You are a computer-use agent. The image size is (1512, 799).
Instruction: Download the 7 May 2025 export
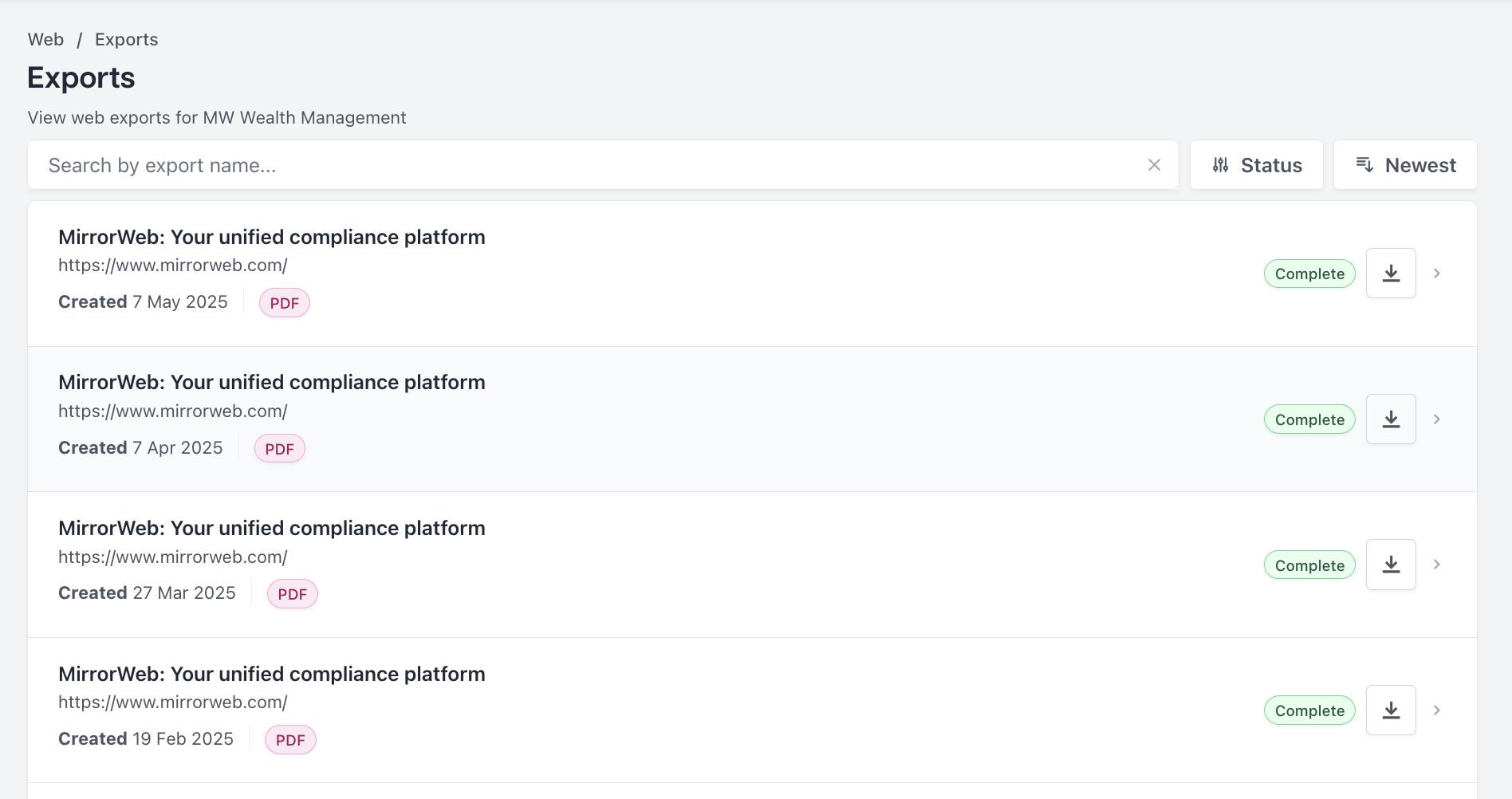coord(1391,274)
